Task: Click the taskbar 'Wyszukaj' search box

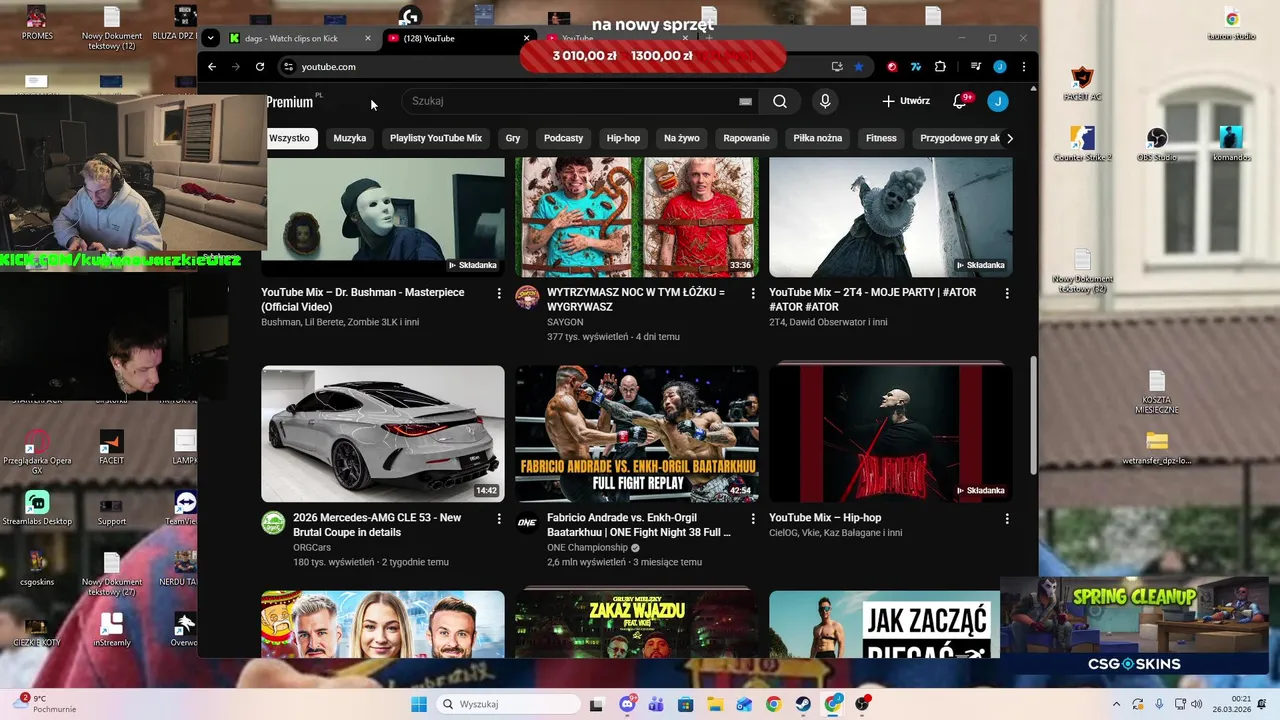Action: pos(506,704)
